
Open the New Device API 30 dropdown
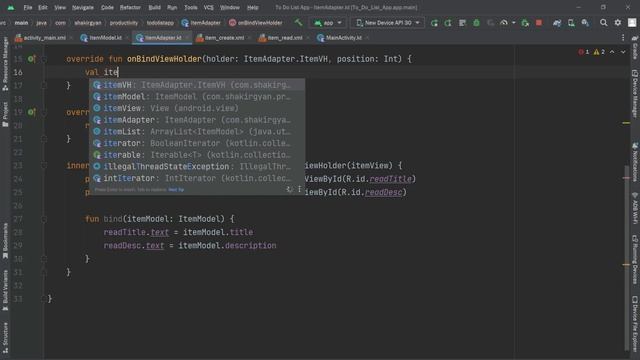click(x=387, y=23)
